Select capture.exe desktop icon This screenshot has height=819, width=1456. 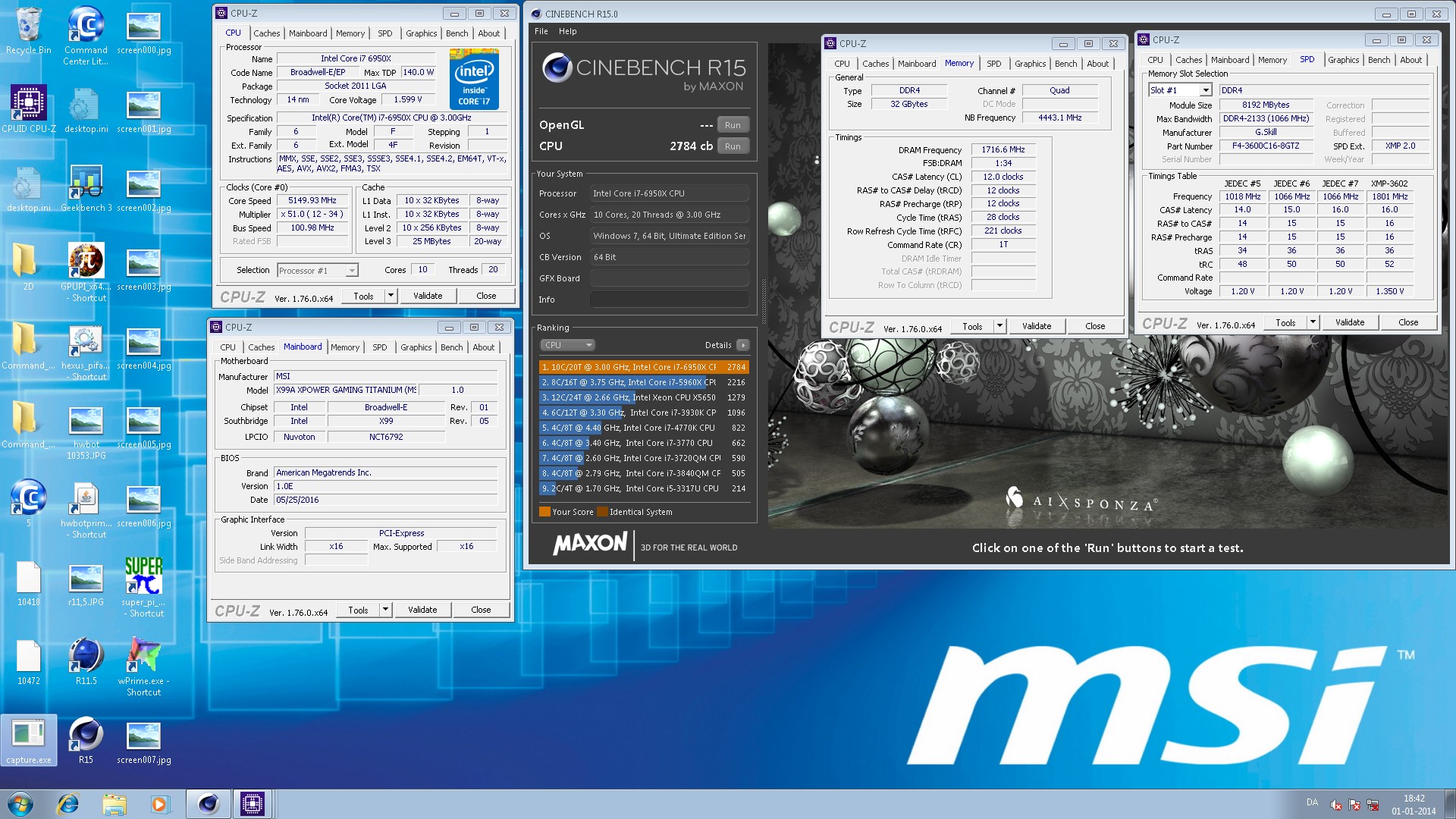(29, 741)
